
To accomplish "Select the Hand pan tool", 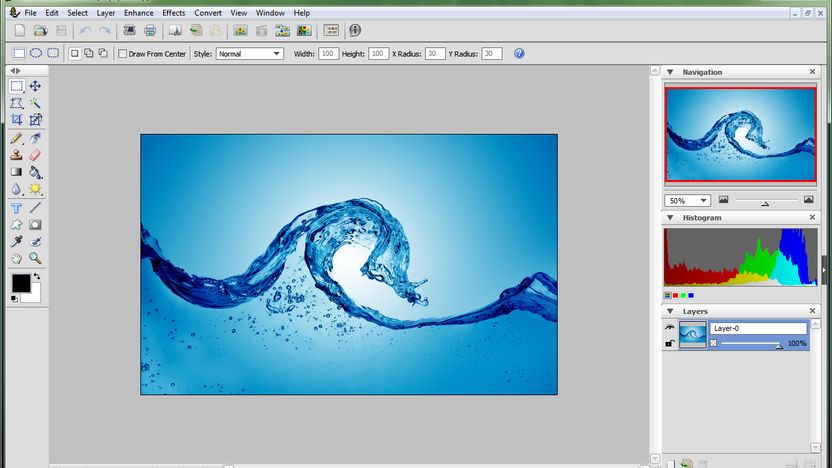I will pos(16,258).
